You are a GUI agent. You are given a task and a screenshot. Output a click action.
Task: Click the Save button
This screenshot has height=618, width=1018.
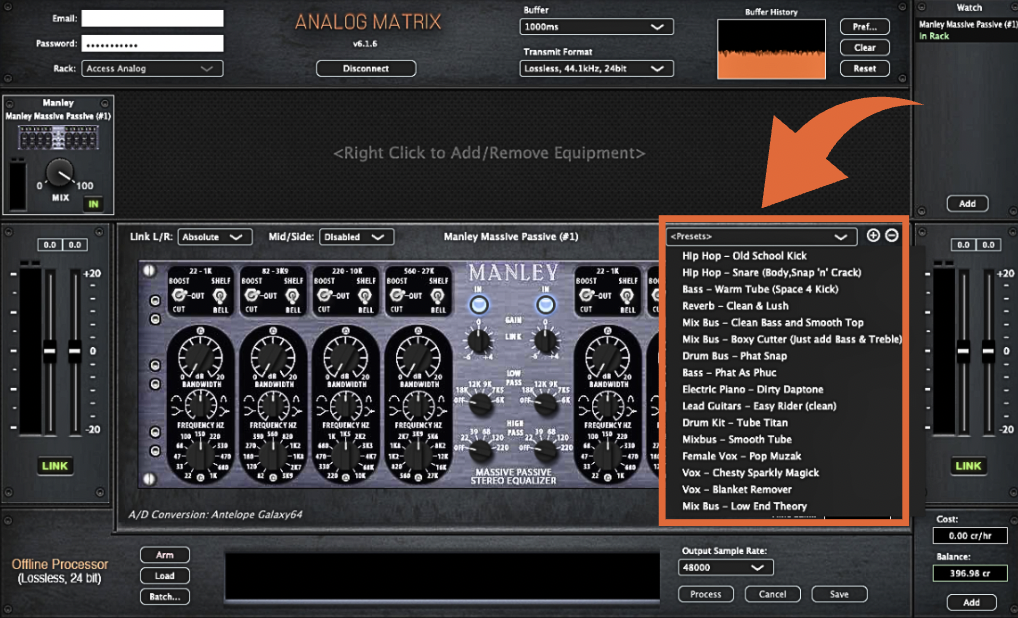[x=839, y=594]
